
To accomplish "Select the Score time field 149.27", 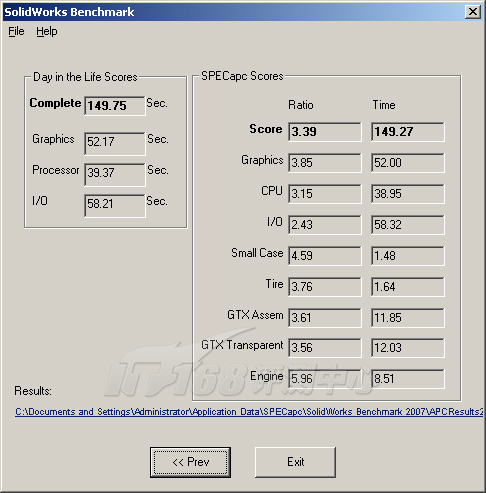I will point(408,132).
